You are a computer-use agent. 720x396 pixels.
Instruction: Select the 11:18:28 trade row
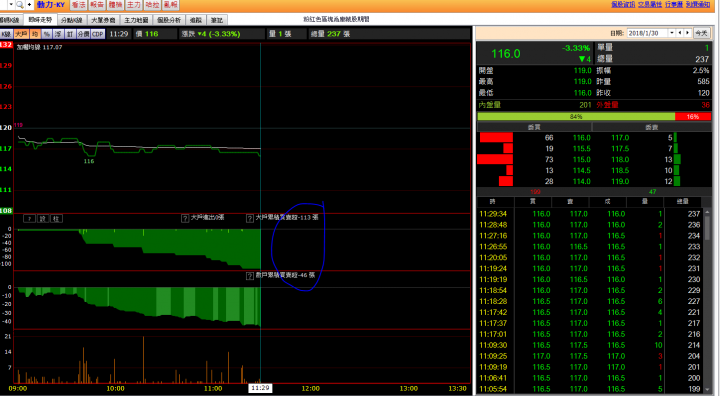590,301
